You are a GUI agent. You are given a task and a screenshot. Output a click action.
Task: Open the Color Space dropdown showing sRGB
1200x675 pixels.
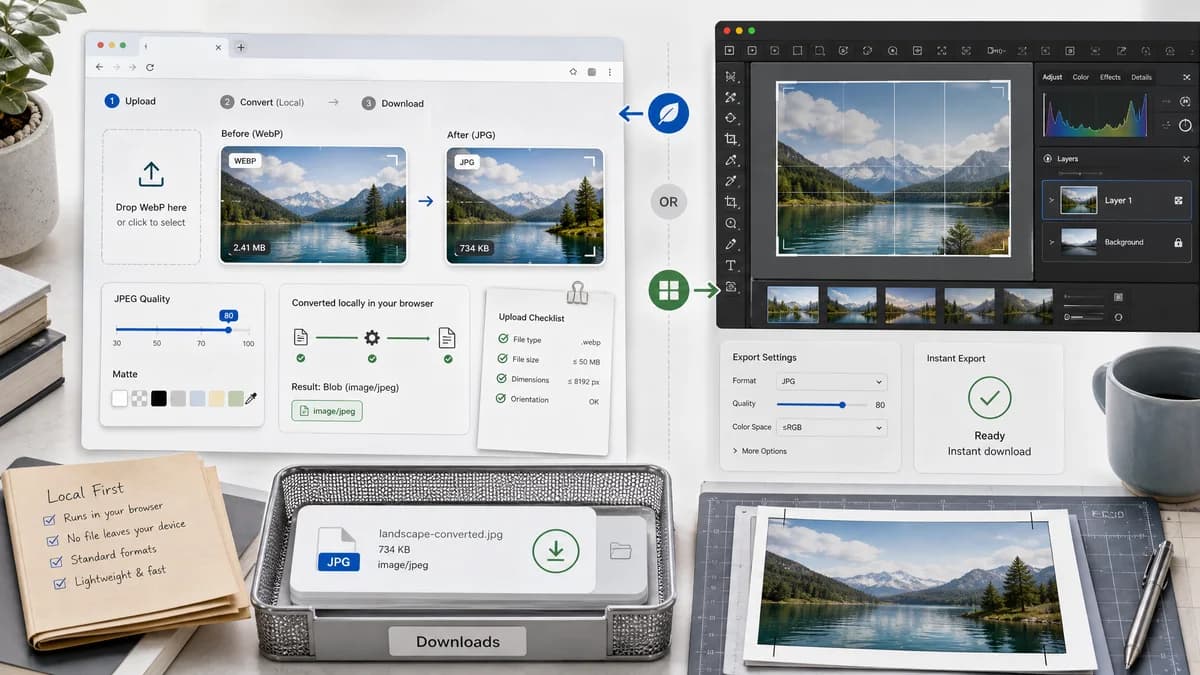(832, 427)
